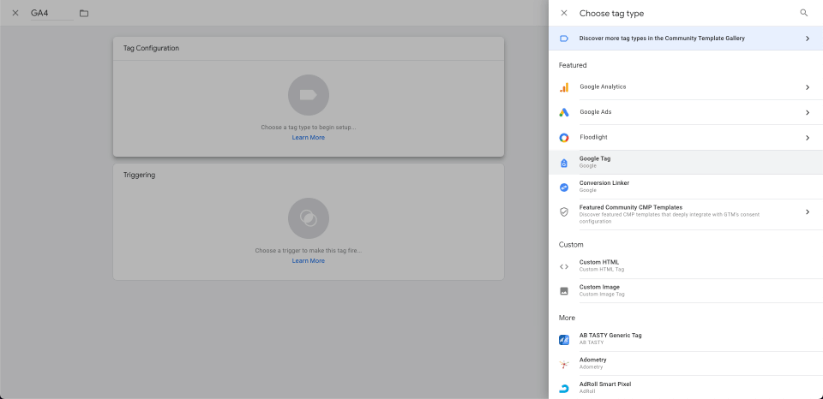Close the Choose tag type panel
Image resolution: width=823 pixels, height=399 pixels.
(x=564, y=13)
